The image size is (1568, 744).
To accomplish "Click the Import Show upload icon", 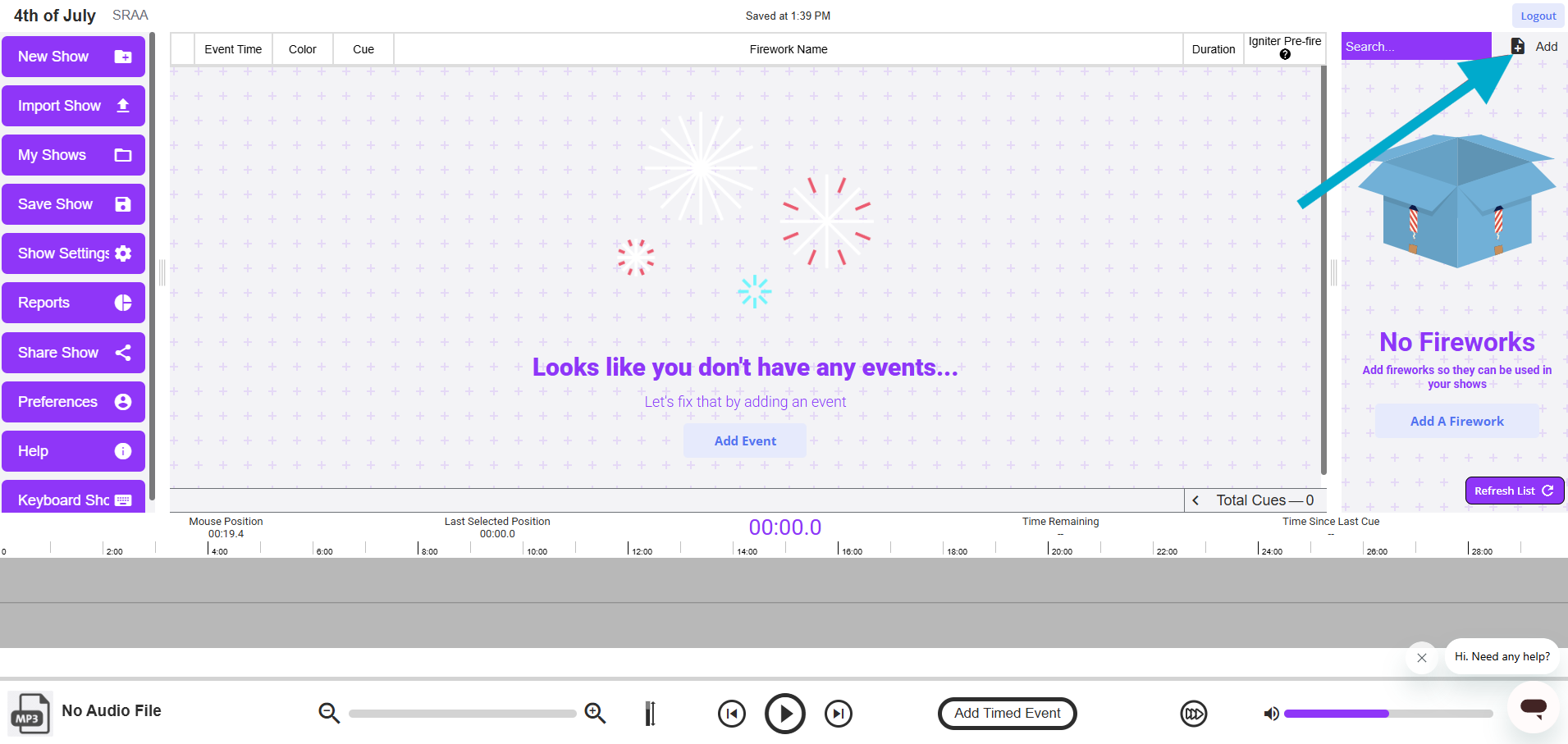I will pos(122,105).
